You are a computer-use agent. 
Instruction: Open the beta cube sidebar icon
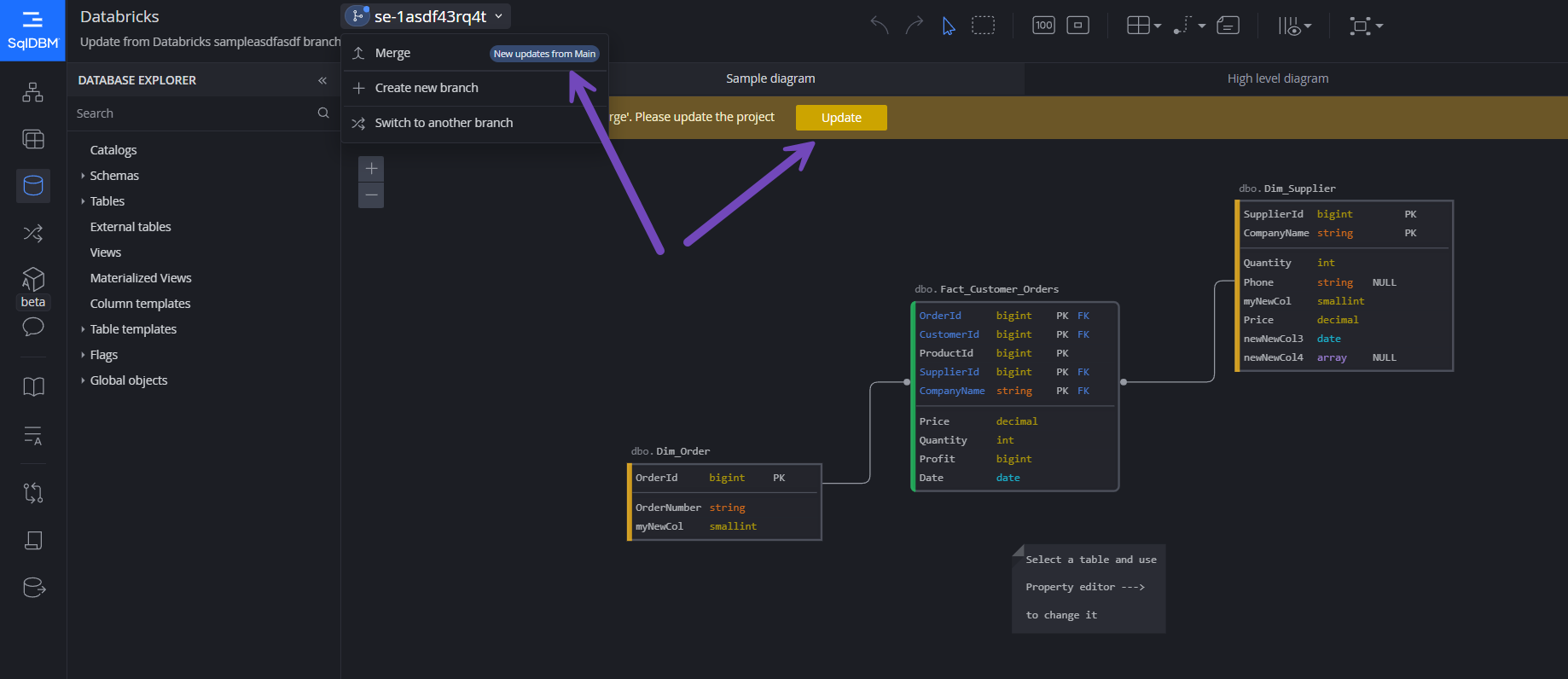[x=33, y=279]
